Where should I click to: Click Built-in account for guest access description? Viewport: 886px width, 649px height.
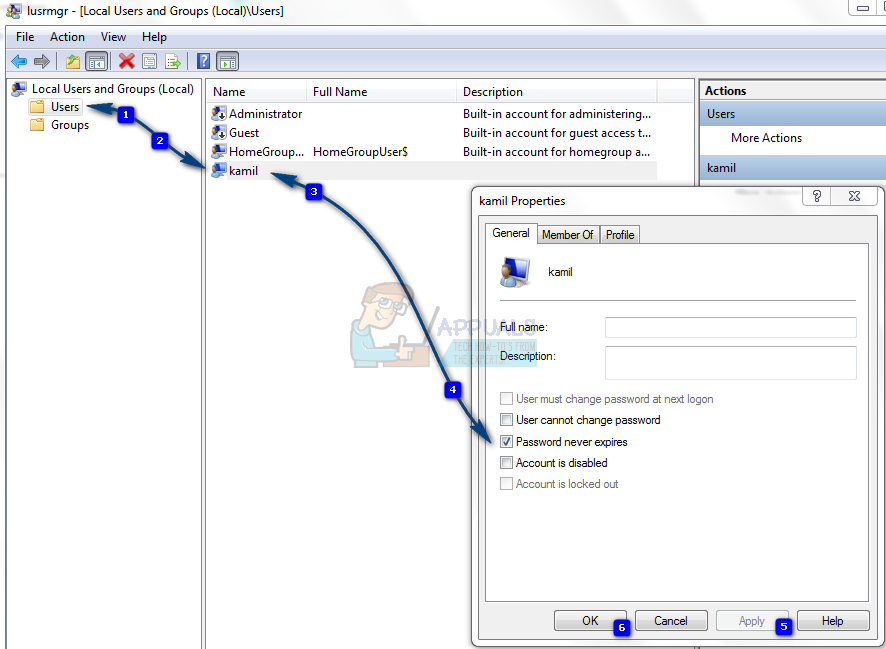tap(557, 133)
